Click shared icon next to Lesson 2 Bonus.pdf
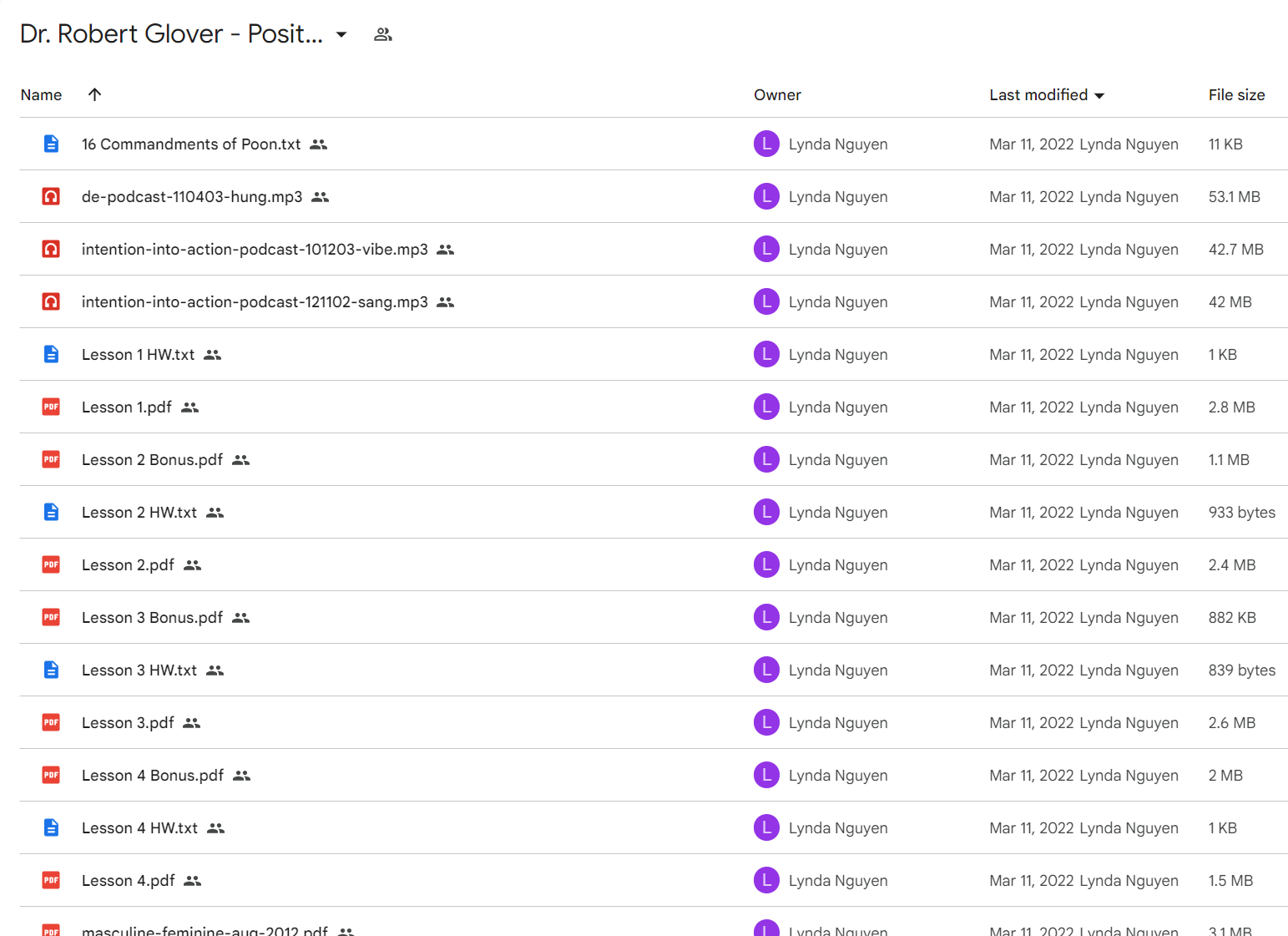Image resolution: width=1288 pixels, height=936 pixels. point(240,460)
